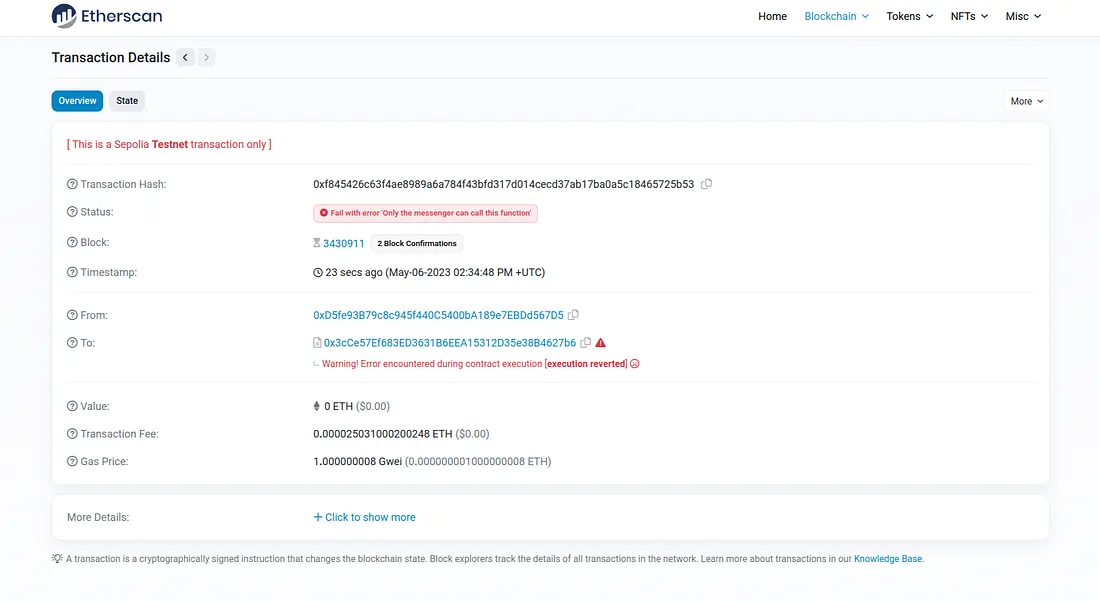Copy the transaction hash
The width and height of the screenshot is (1100, 602).
[x=707, y=184]
